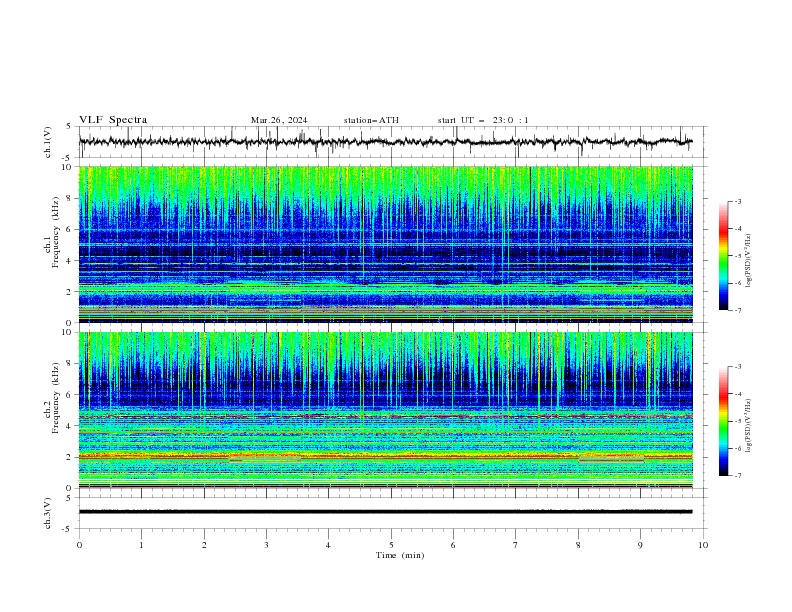
Task: Click the ch.1 color bar "log(PSD)(V²/Hz)" label
Action: (749, 261)
